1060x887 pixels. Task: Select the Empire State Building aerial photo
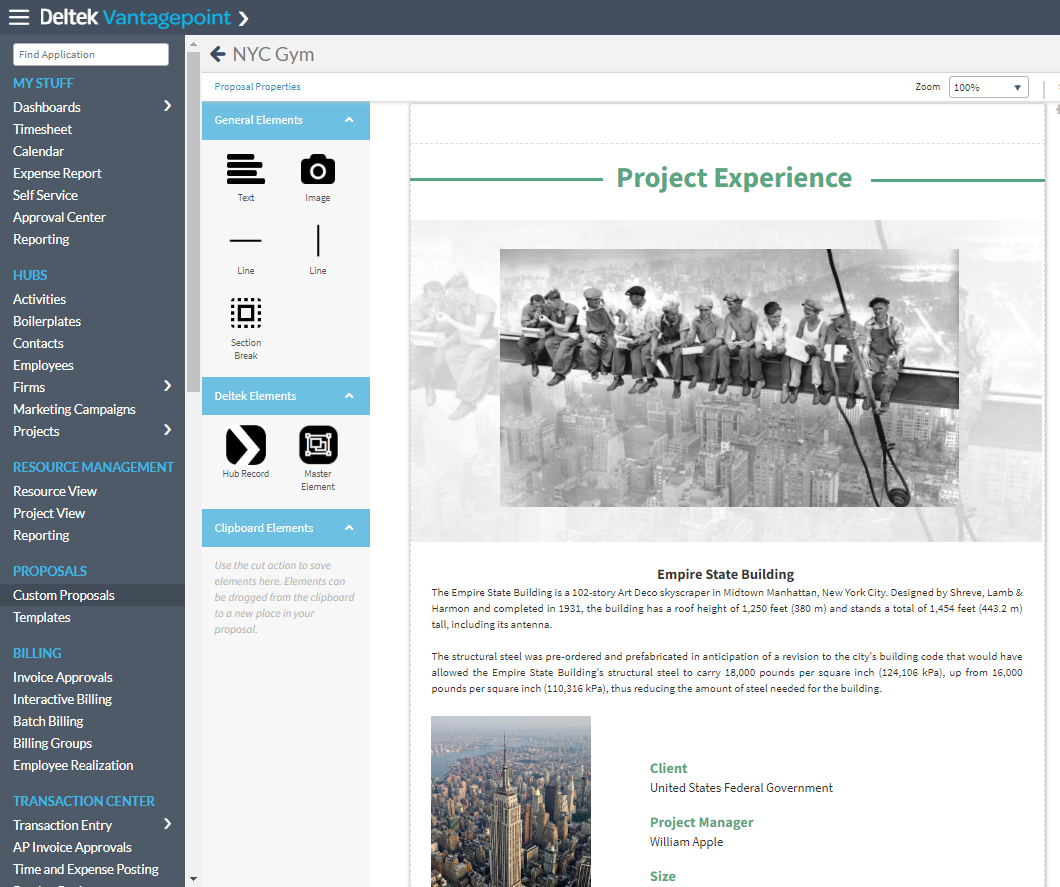click(x=511, y=801)
